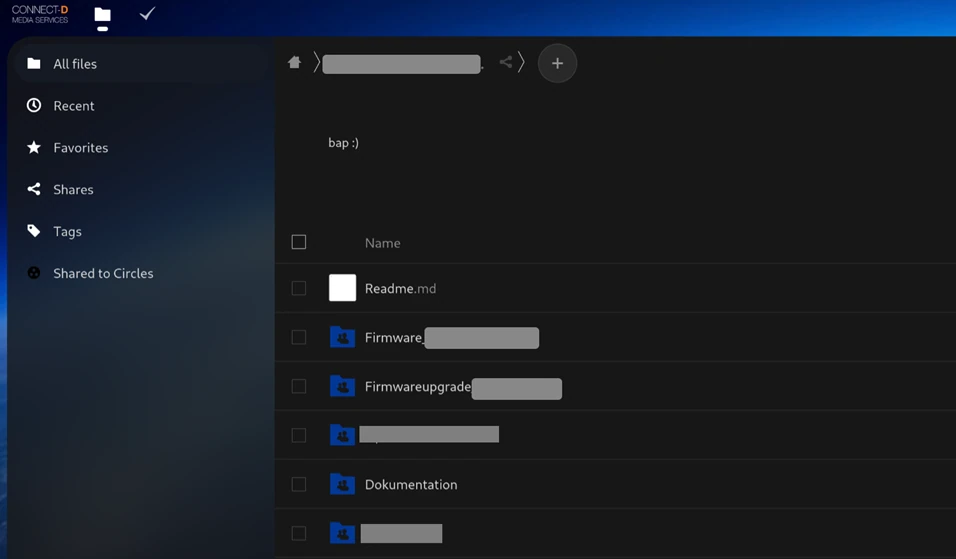956x559 pixels.
Task: Click the clock icon next to Recent
Action: (x=34, y=105)
